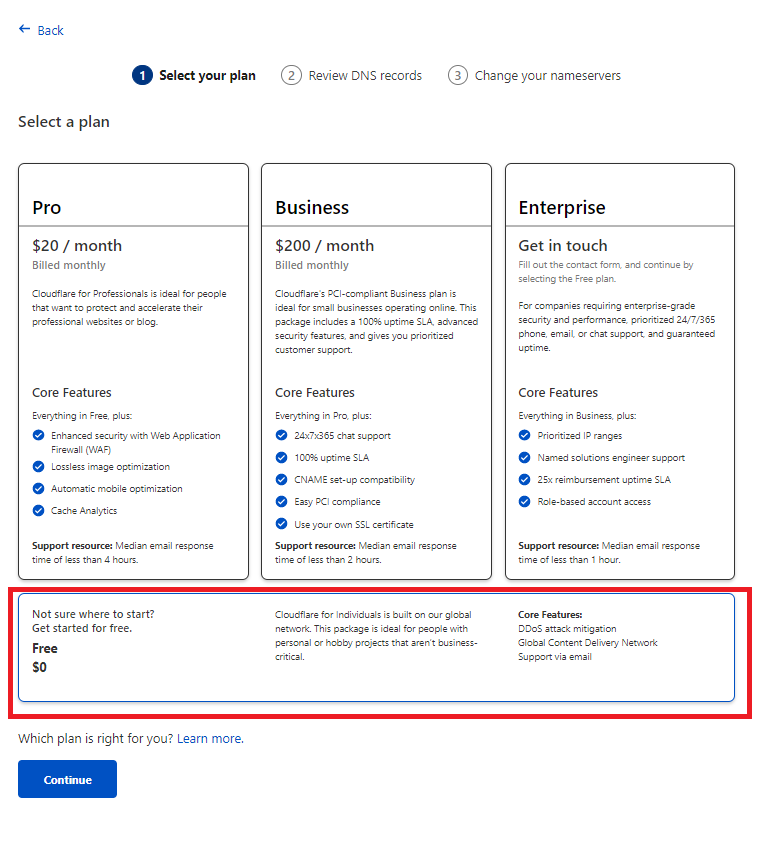Open the Review DNS records step
Viewport: 768px width, 857px height.
pos(365,76)
